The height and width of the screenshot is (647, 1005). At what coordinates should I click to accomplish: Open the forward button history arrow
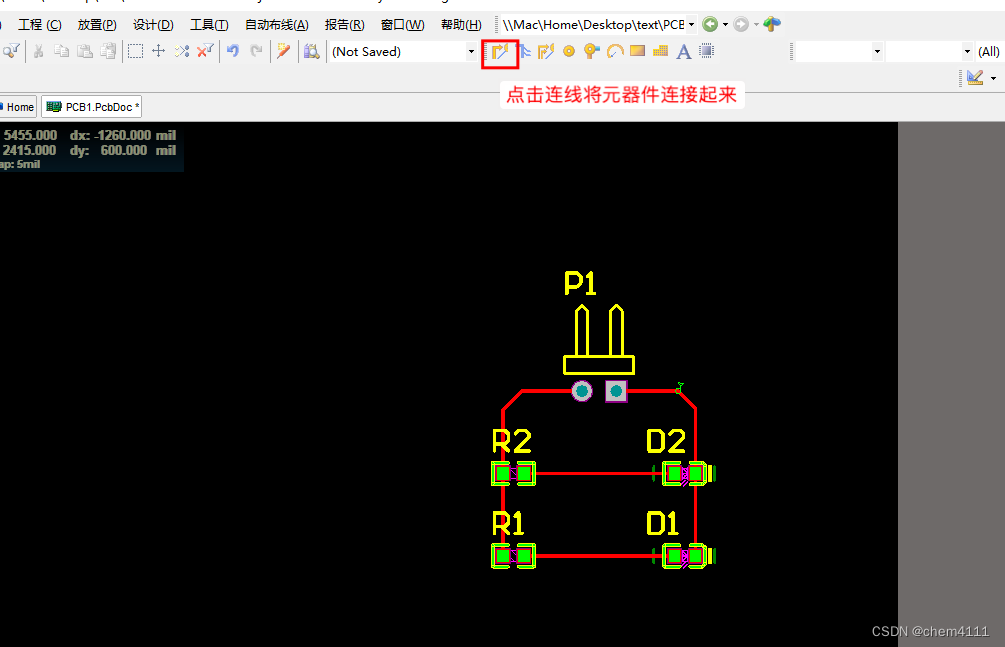click(756, 24)
